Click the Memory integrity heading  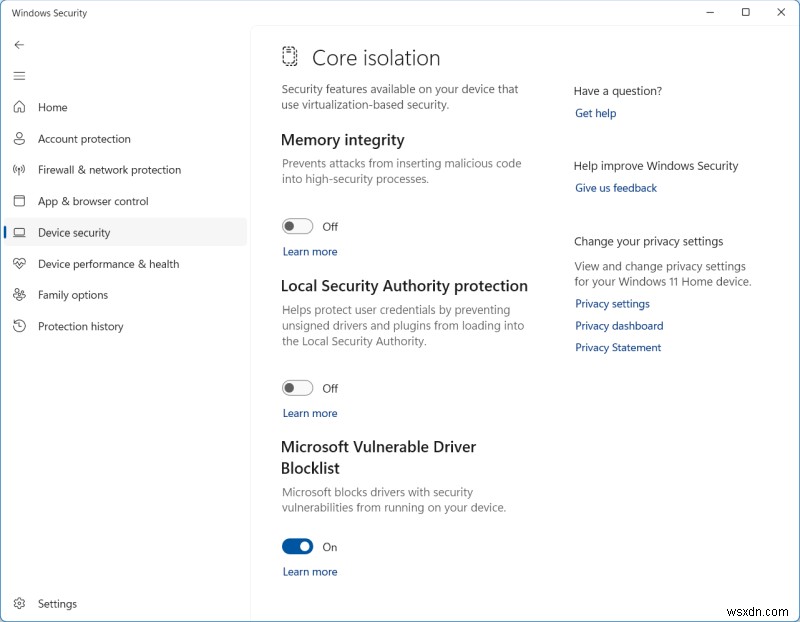click(342, 140)
